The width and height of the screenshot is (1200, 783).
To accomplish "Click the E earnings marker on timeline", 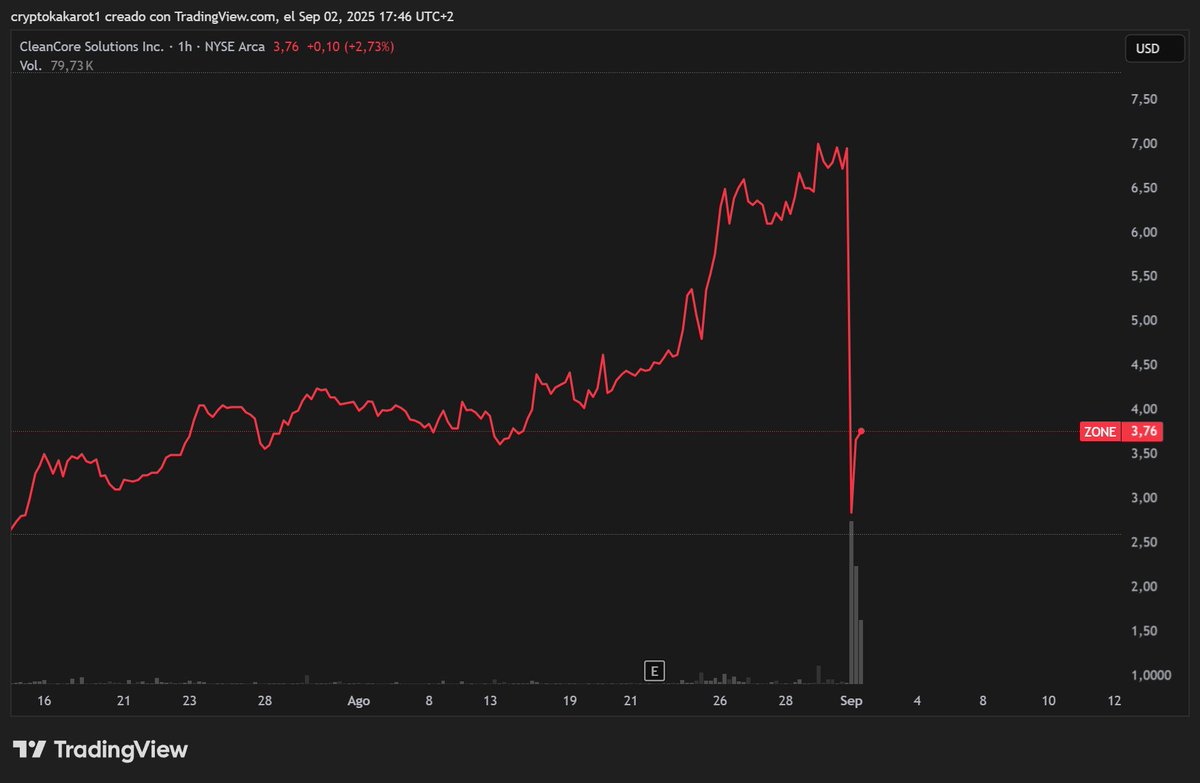I will 655,670.
